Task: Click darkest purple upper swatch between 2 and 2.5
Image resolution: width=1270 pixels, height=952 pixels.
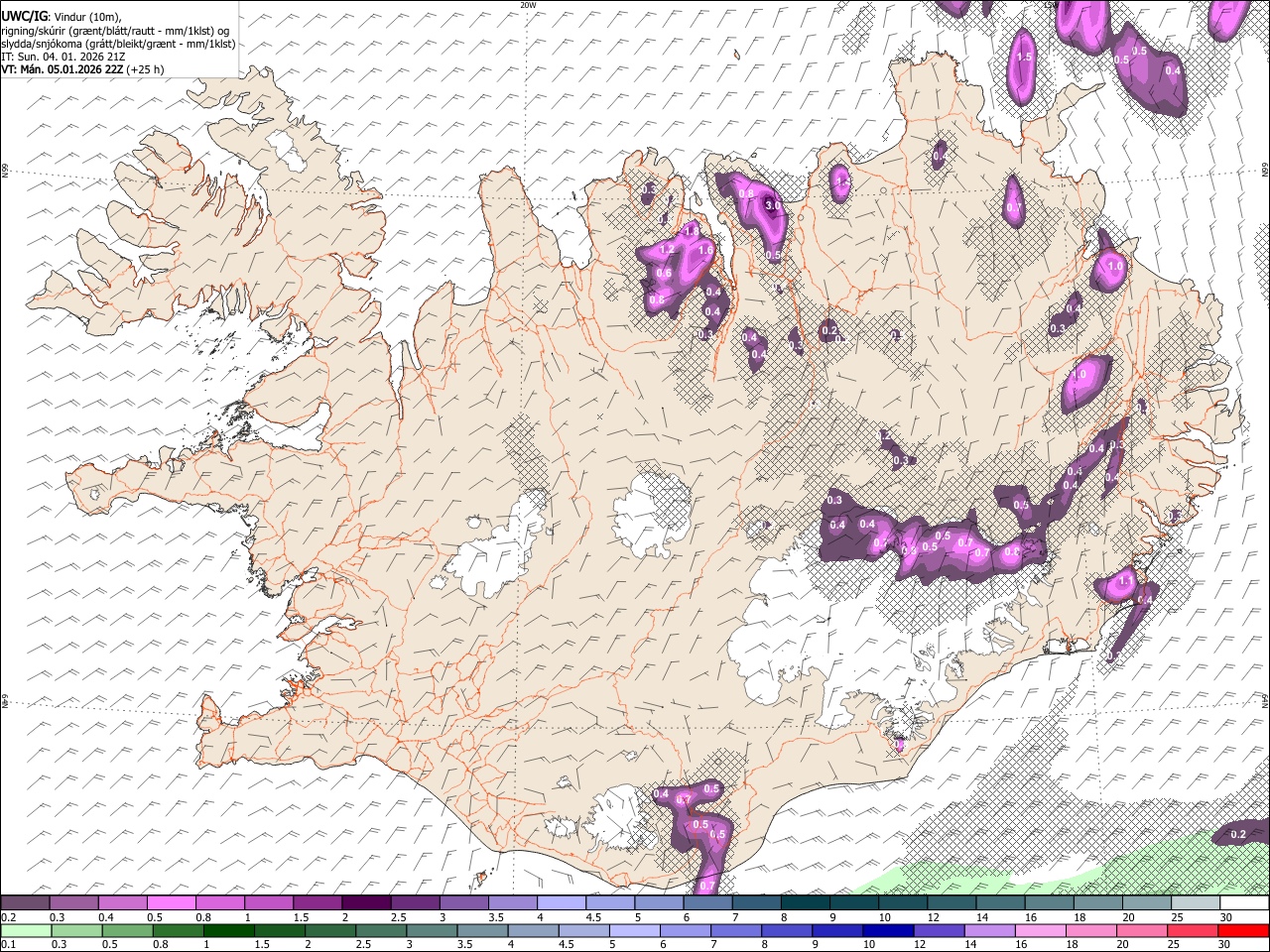Action: point(366,903)
